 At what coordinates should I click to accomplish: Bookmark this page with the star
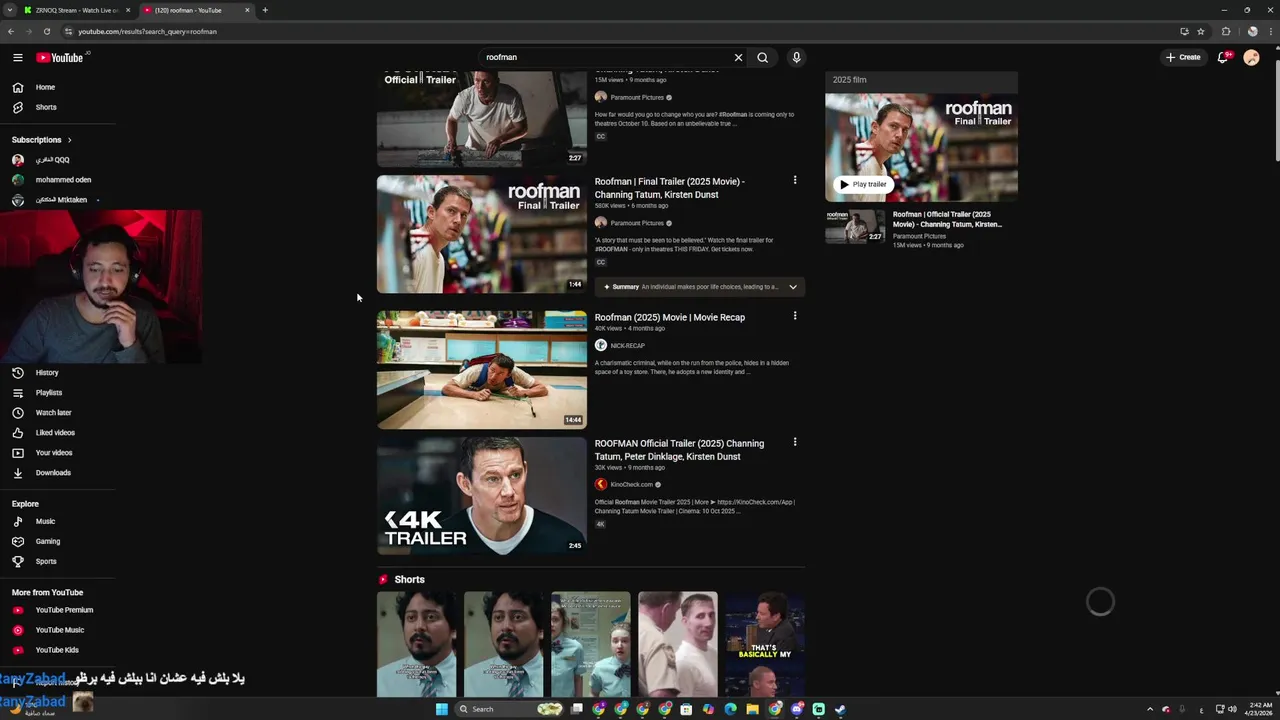click(1201, 31)
